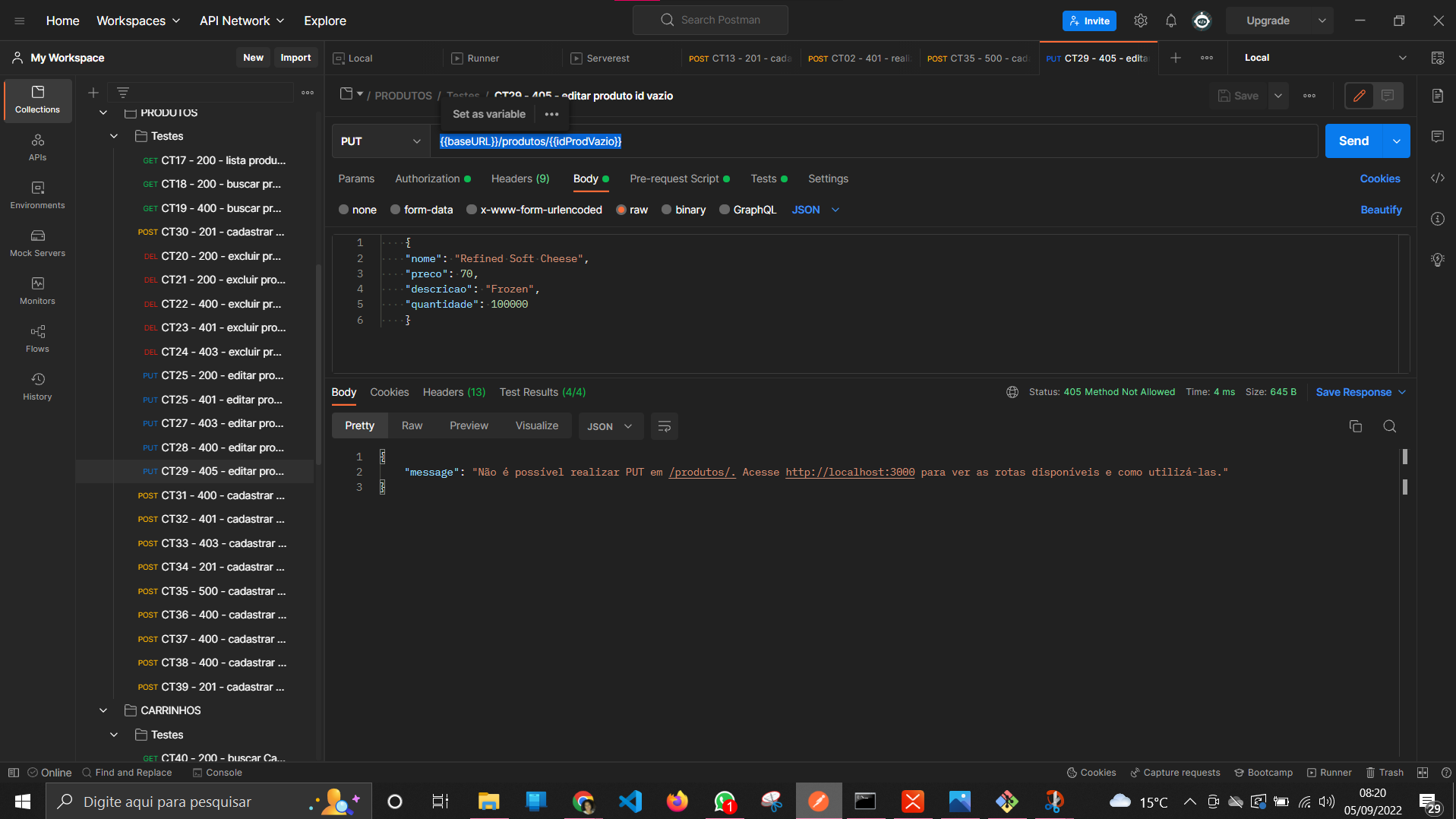
Task: Click the request URL field
Action: (x=873, y=141)
